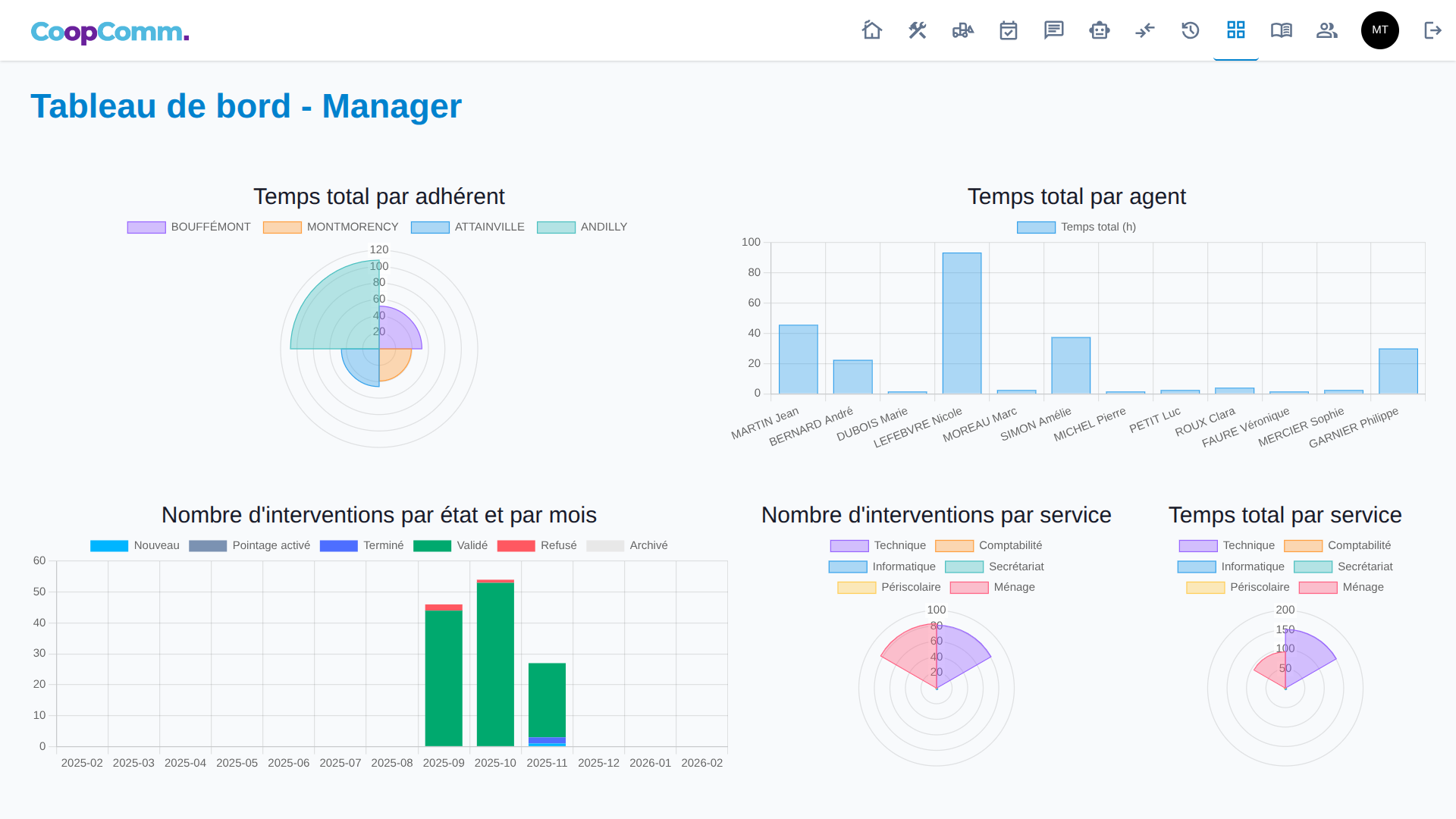
Task: Toggle the Refusé dataset legend
Action: [x=537, y=545]
